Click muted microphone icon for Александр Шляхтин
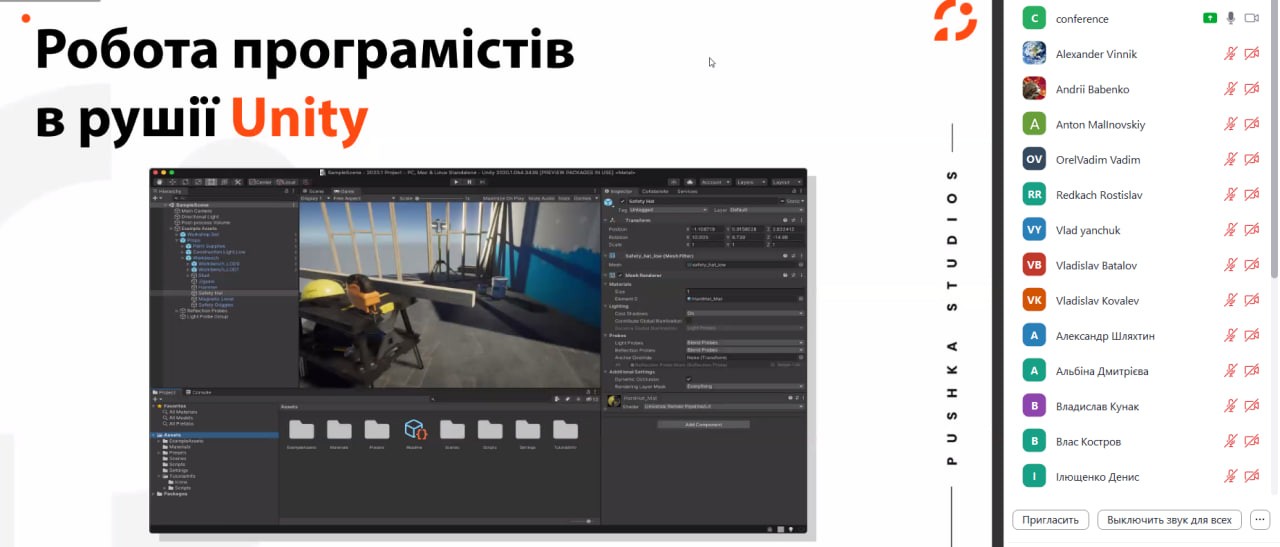The height and width of the screenshot is (547, 1280). click(x=1231, y=336)
